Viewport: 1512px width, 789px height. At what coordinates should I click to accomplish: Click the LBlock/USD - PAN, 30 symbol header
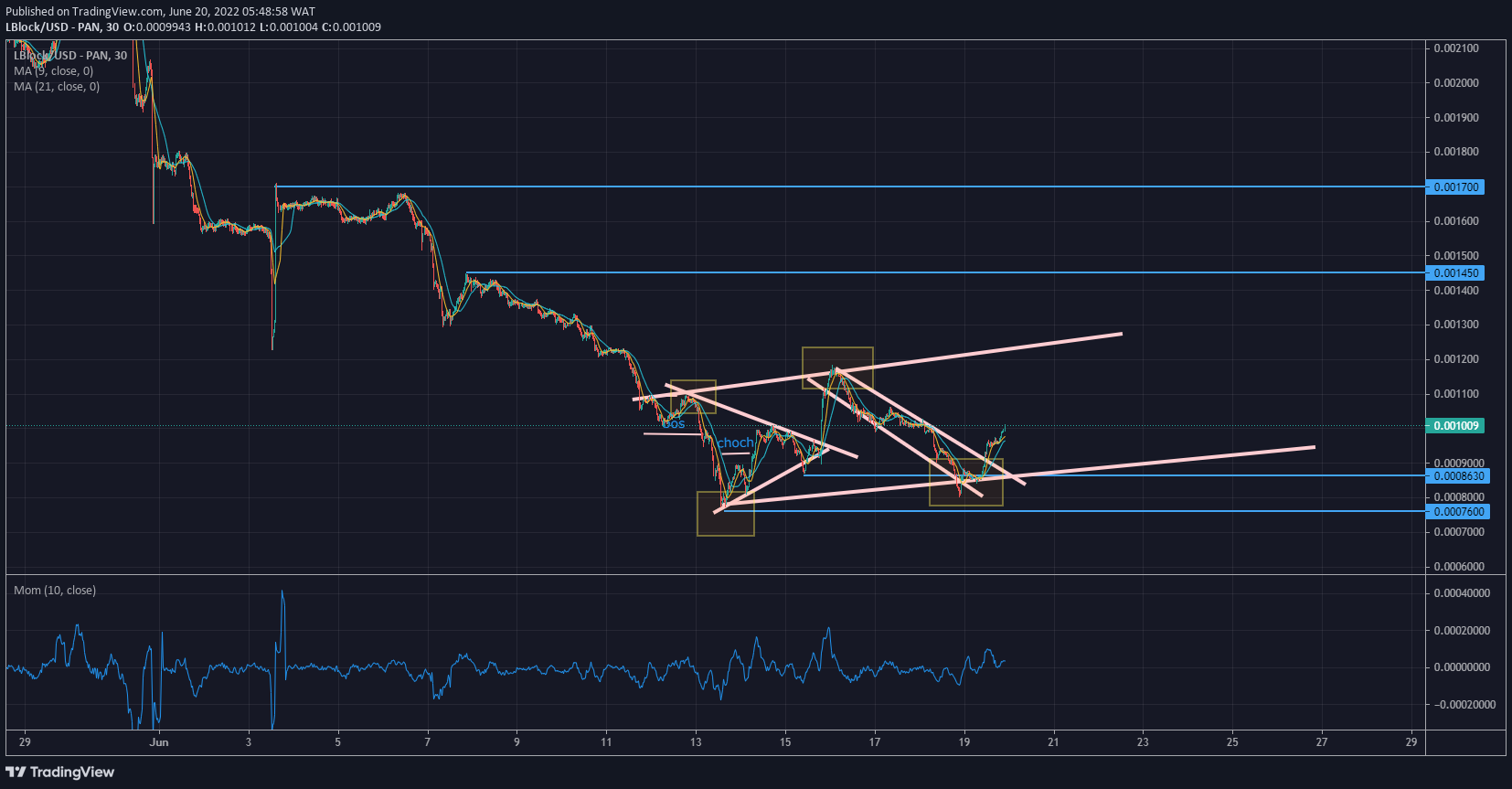point(63,27)
